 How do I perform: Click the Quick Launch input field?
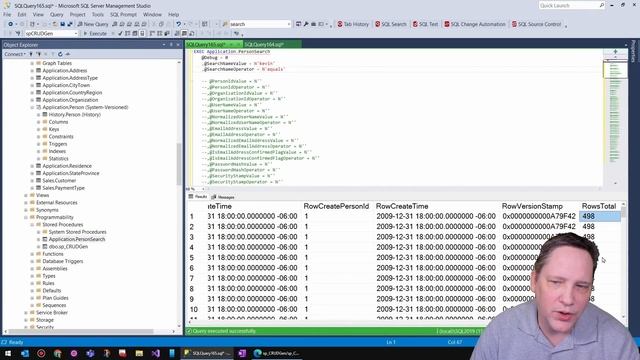pyautogui.click(x=568, y=5)
